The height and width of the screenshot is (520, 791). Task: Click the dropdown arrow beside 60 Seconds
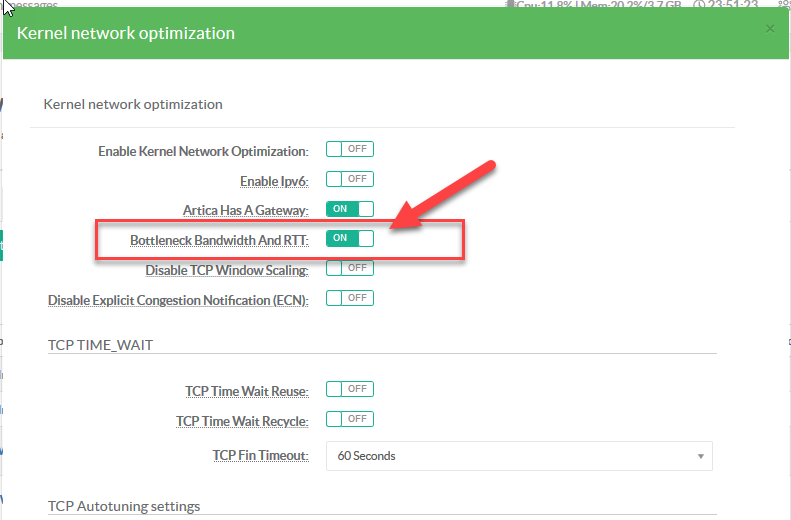coord(700,456)
